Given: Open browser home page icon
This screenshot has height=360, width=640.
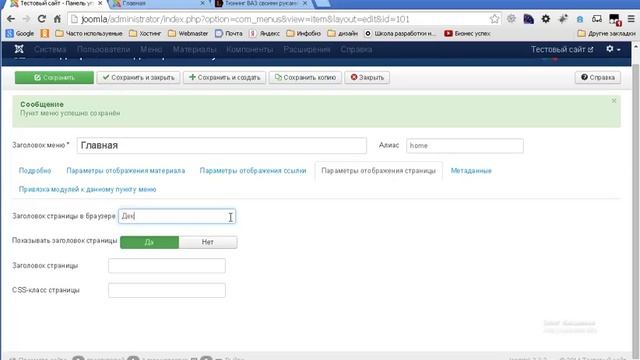Looking at the screenshot, I should (x=58, y=19).
